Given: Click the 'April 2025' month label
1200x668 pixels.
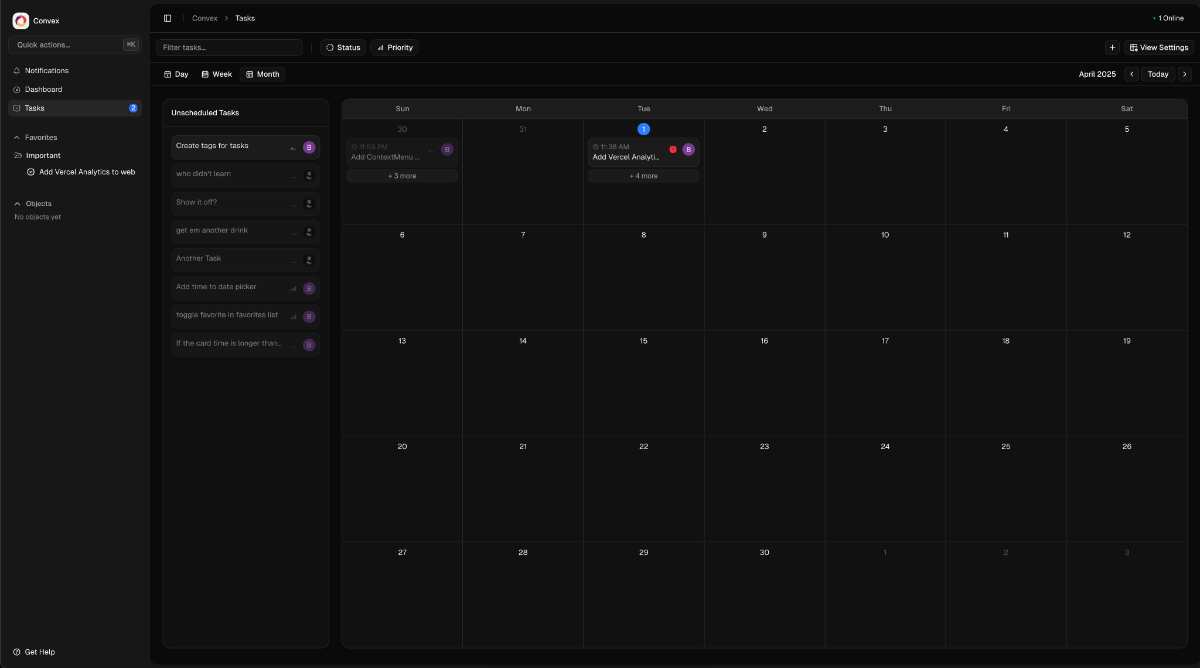Looking at the screenshot, I should (1097, 74).
